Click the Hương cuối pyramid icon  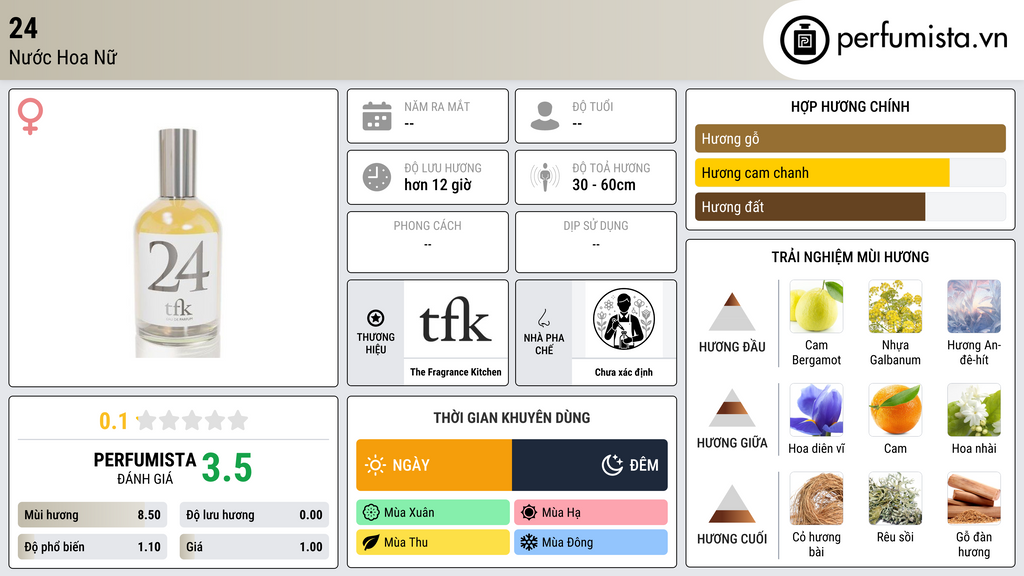point(732,504)
